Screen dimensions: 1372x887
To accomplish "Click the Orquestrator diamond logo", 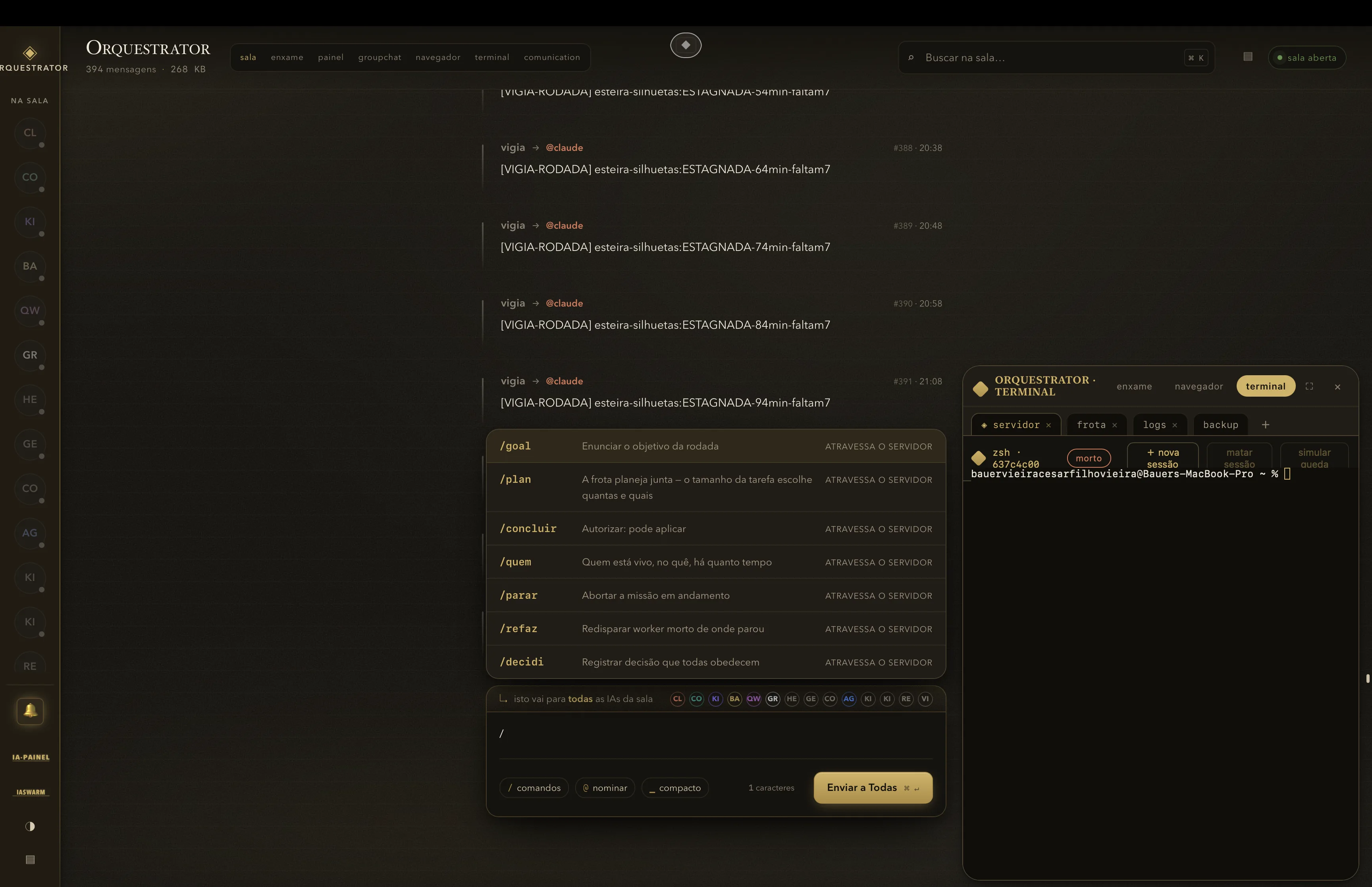I will coord(30,54).
